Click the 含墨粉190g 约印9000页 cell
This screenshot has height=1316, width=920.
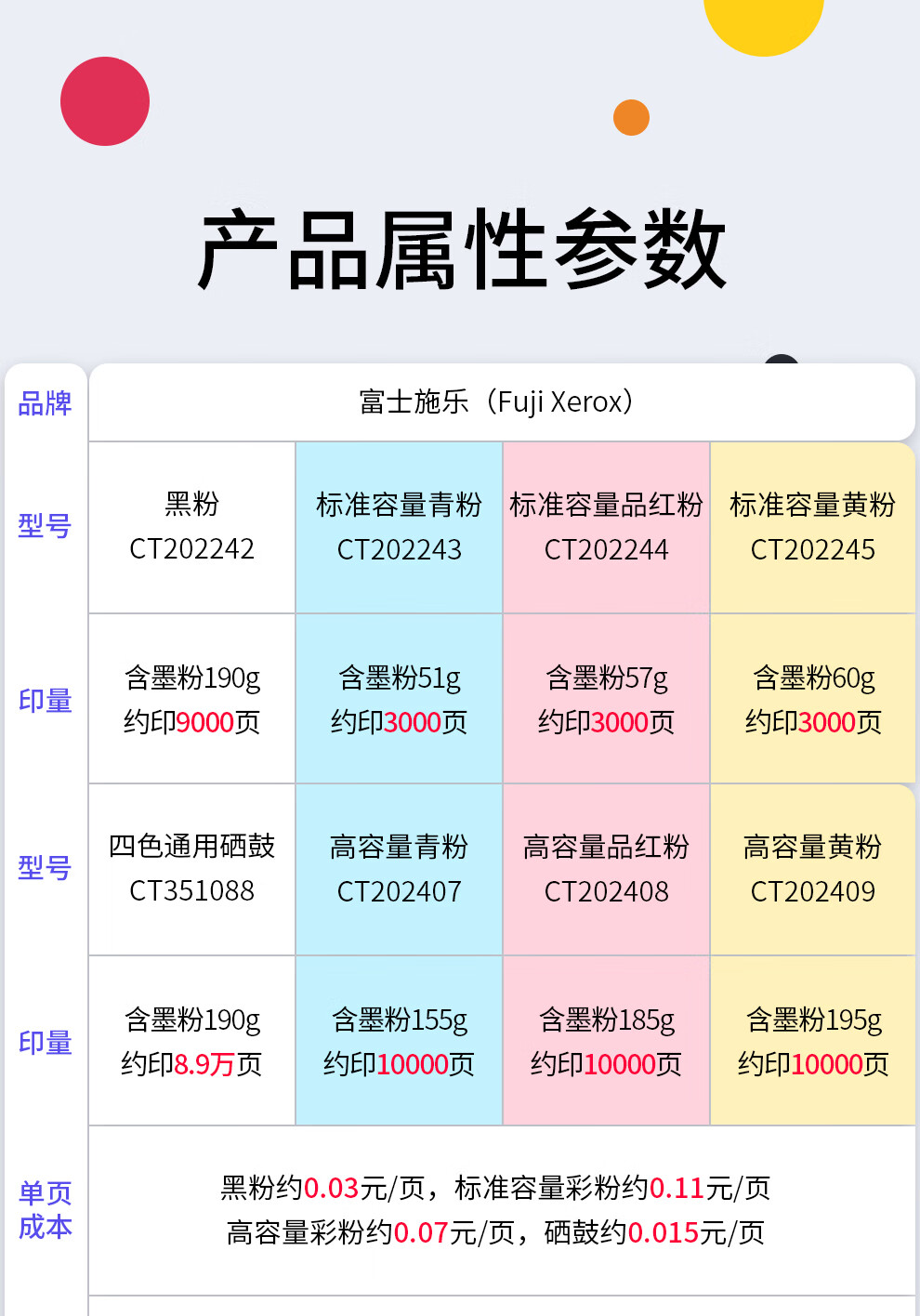click(x=192, y=699)
